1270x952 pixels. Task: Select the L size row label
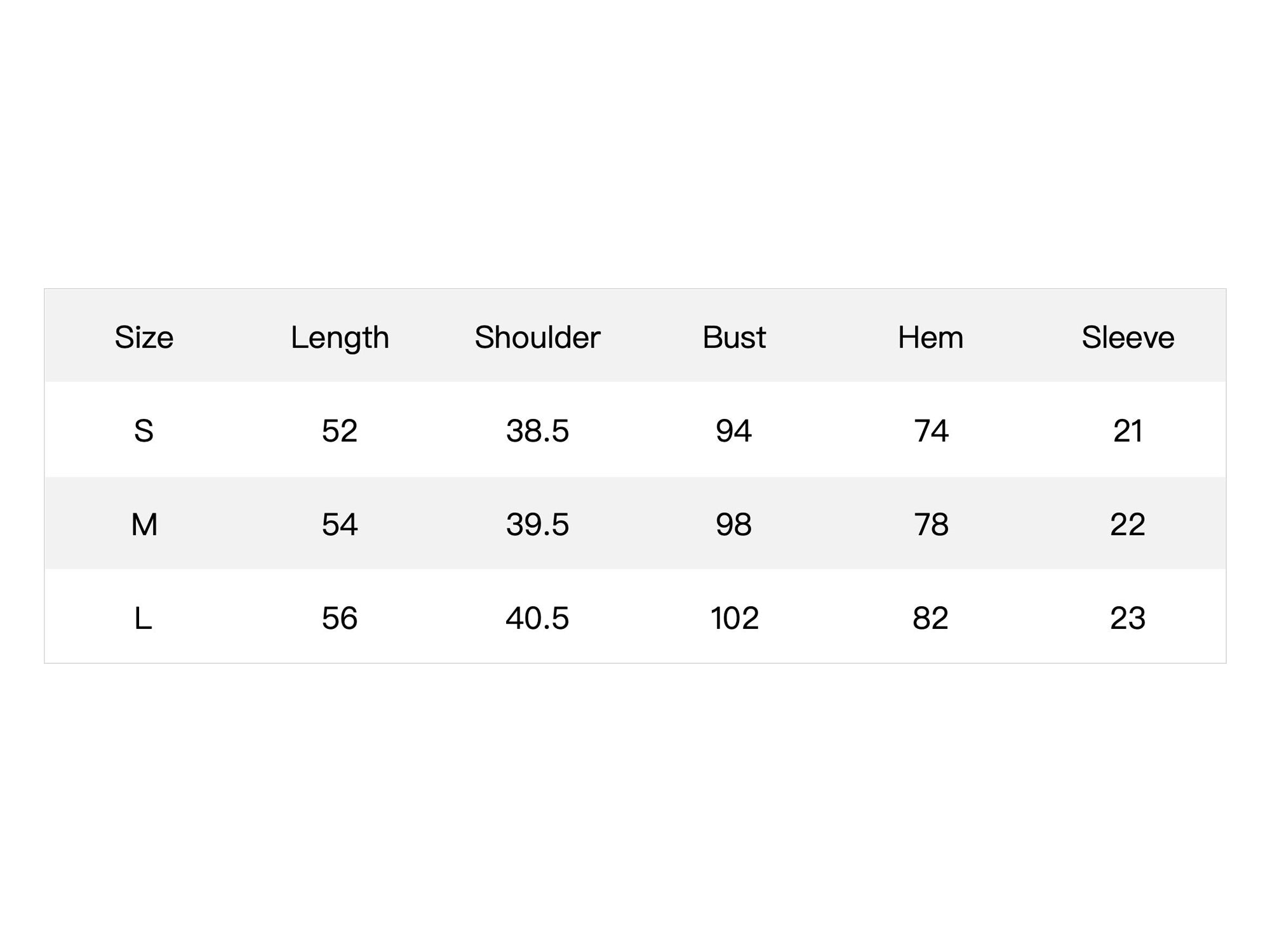143,618
